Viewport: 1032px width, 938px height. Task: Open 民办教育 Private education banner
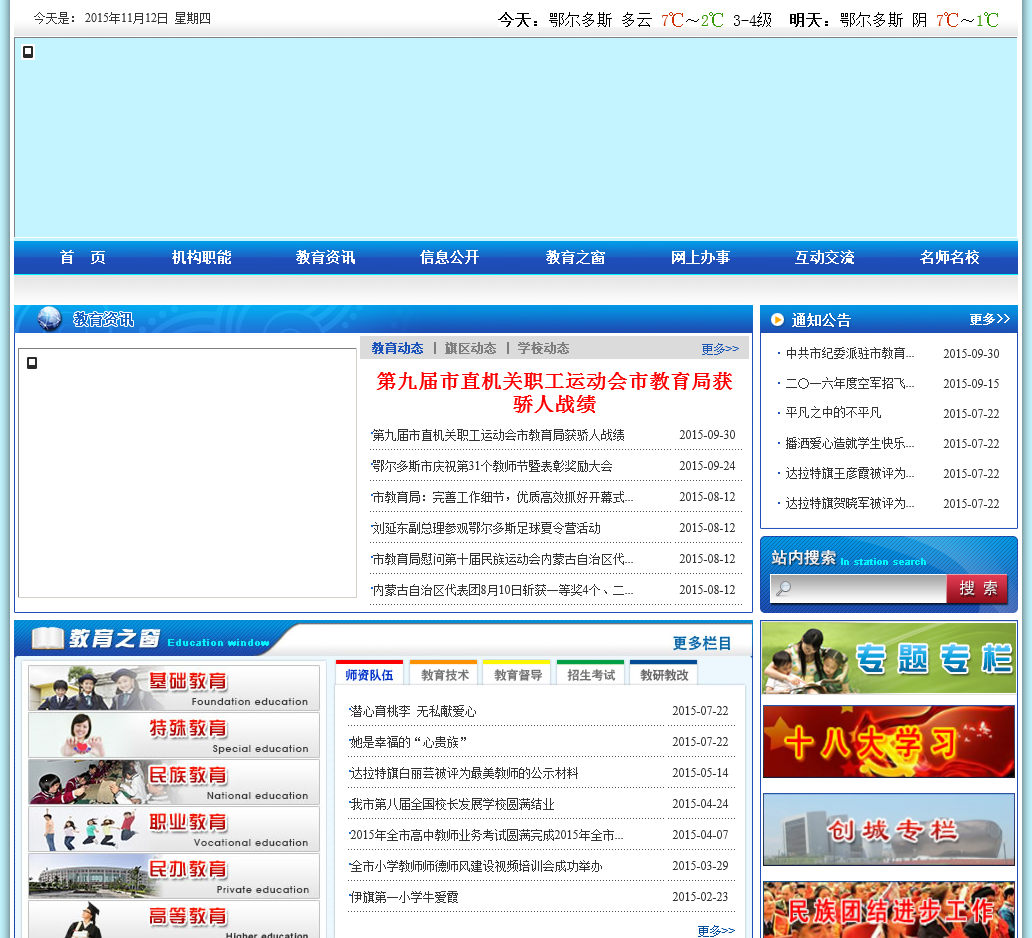[174, 875]
